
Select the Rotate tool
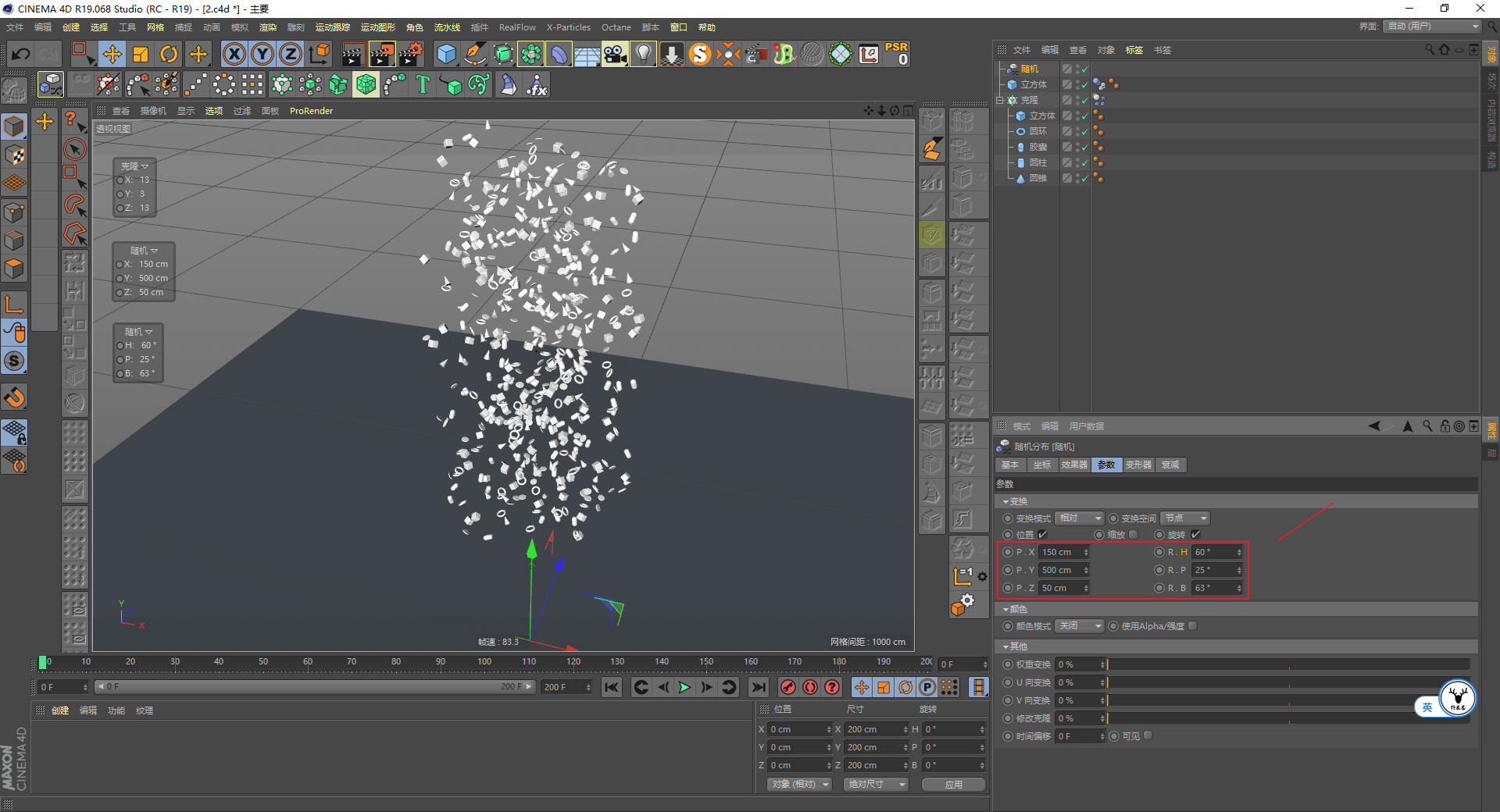[x=169, y=55]
